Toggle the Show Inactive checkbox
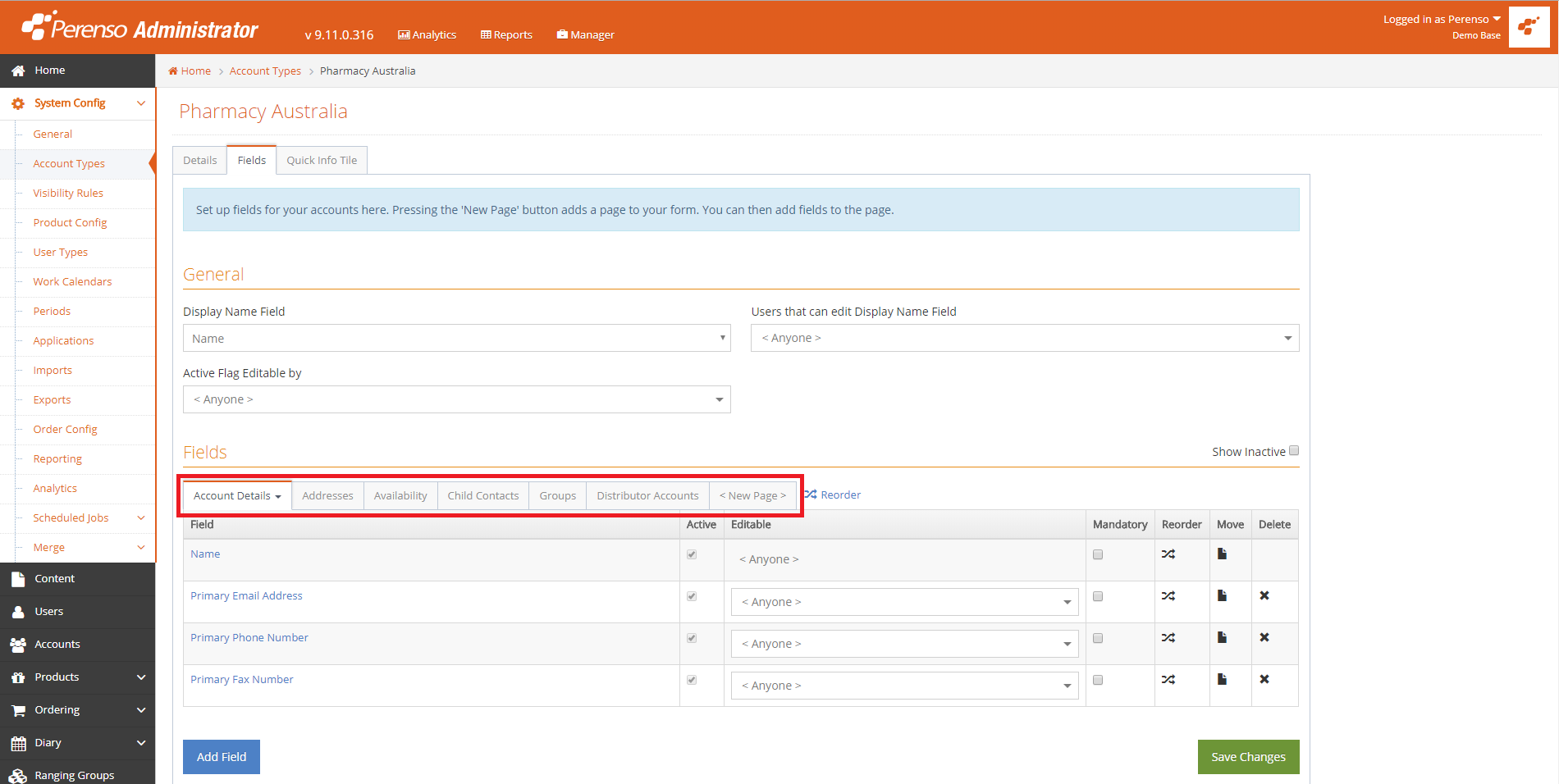The image size is (1559, 784). tap(1294, 451)
